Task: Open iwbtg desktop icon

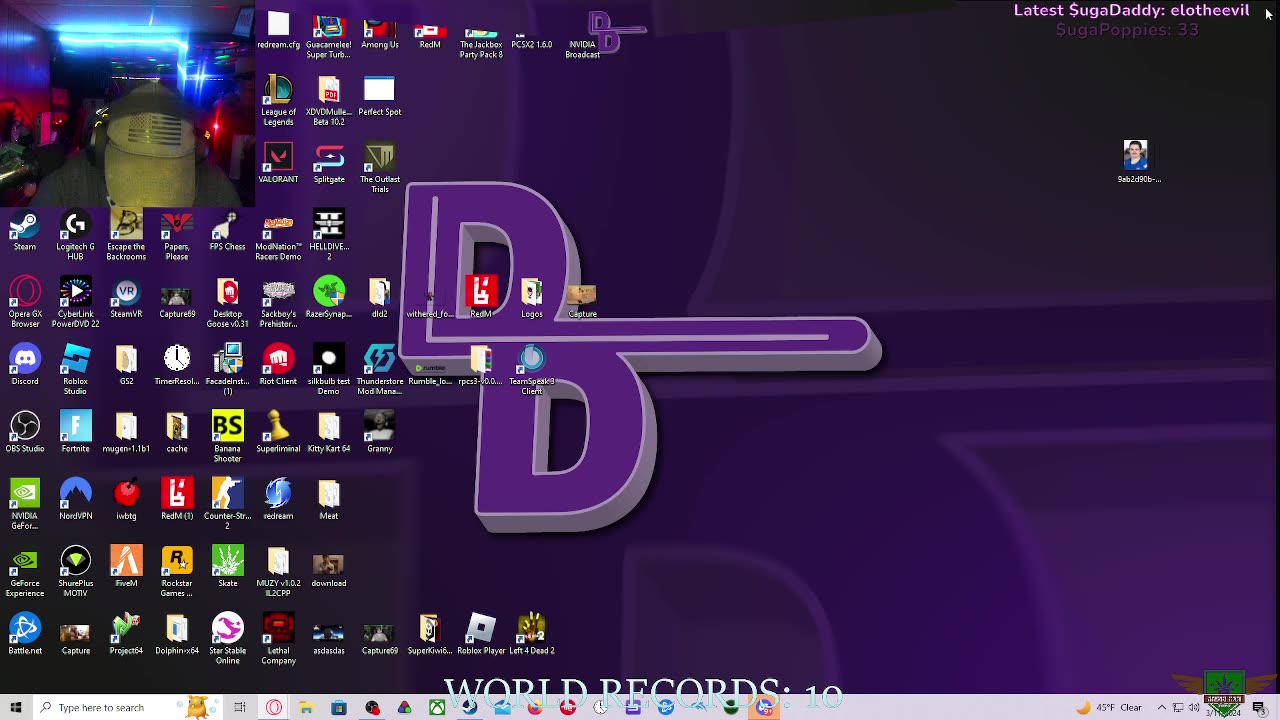Action: pos(126,500)
